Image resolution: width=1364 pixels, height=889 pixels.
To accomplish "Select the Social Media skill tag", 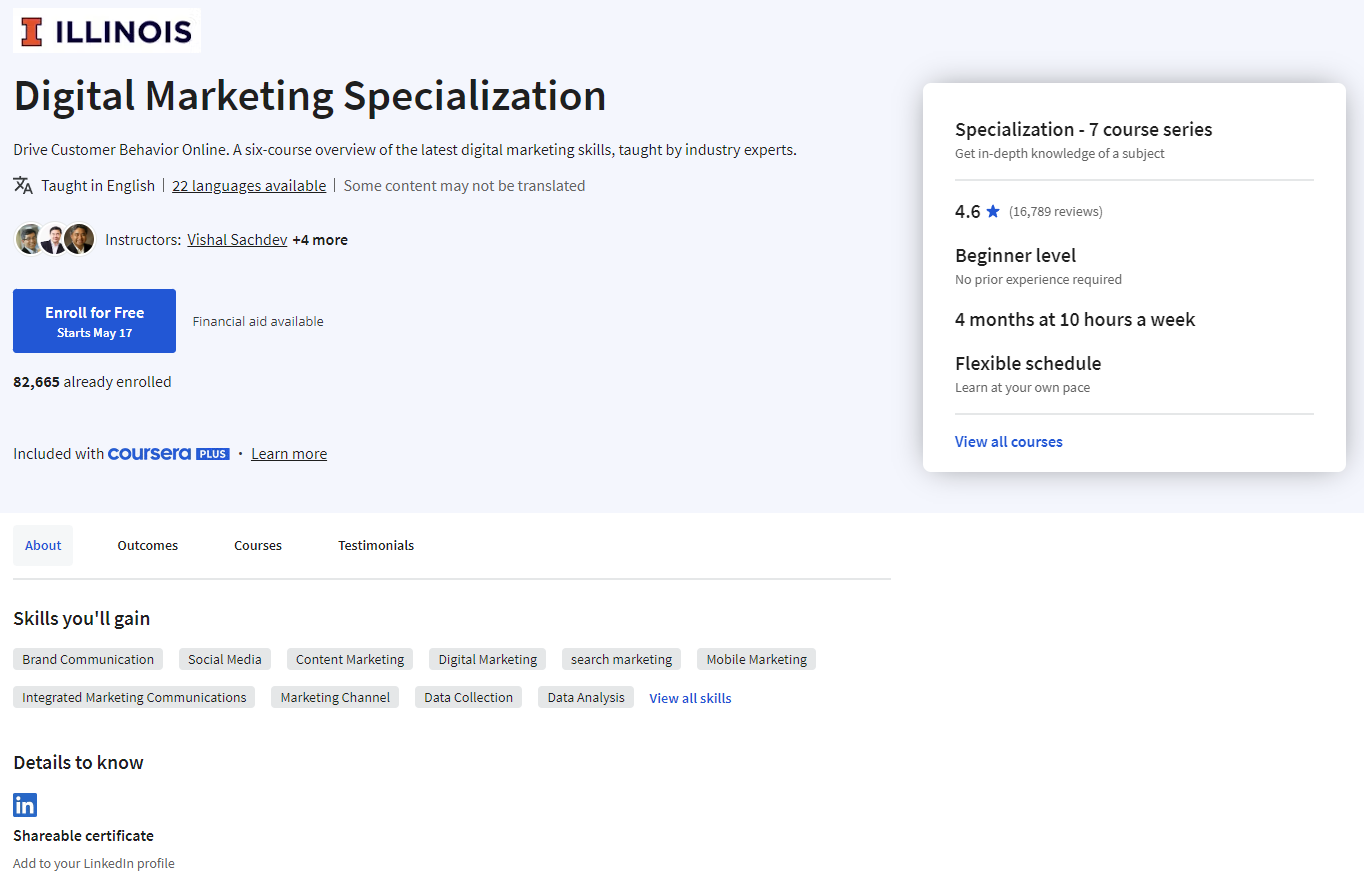I will point(224,659).
